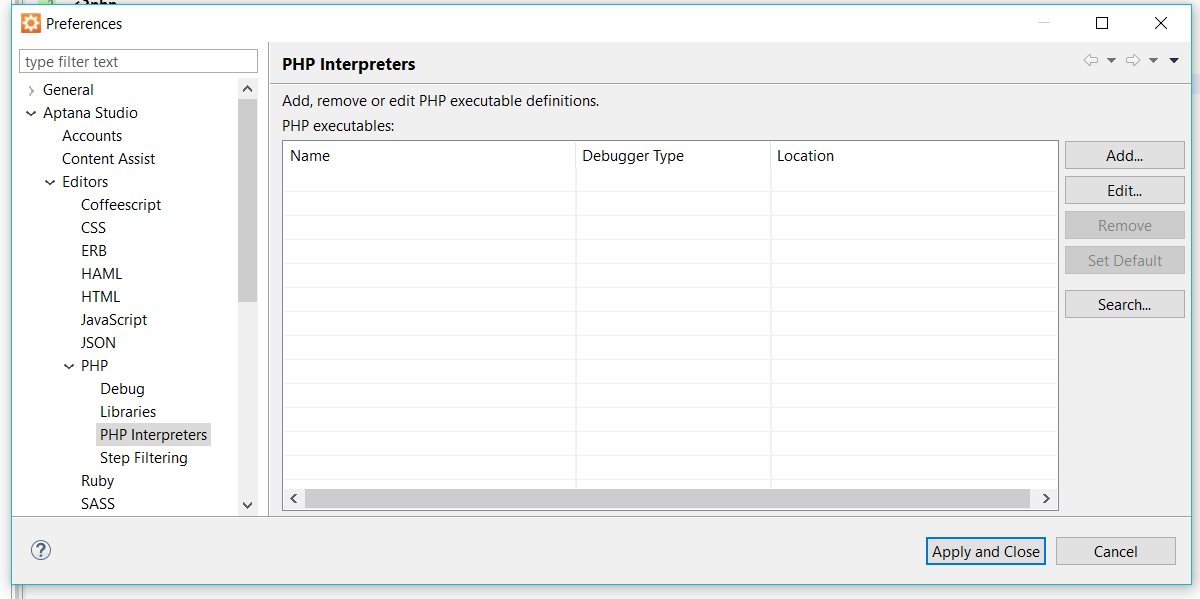Image resolution: width=1200 pixels, height=599 pixels.
Task: Open the Coffeescript editor preferences
Action: (x=121, y=205)
